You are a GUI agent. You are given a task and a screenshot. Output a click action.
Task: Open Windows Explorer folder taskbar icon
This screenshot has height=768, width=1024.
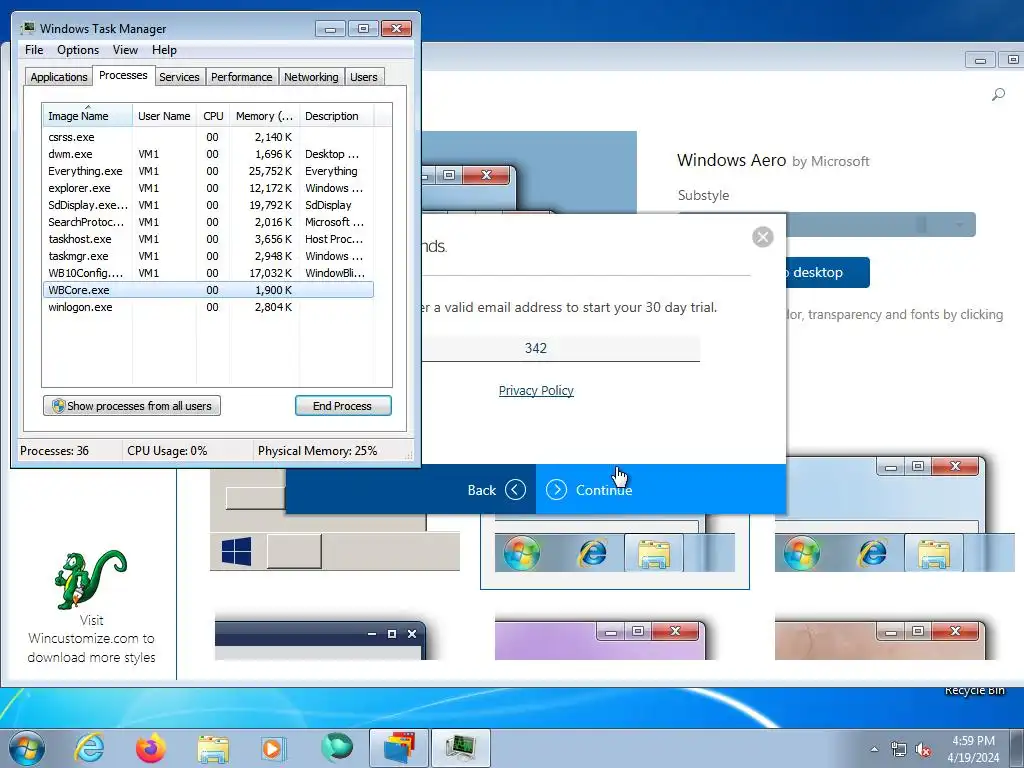click(x=213, y=748)
